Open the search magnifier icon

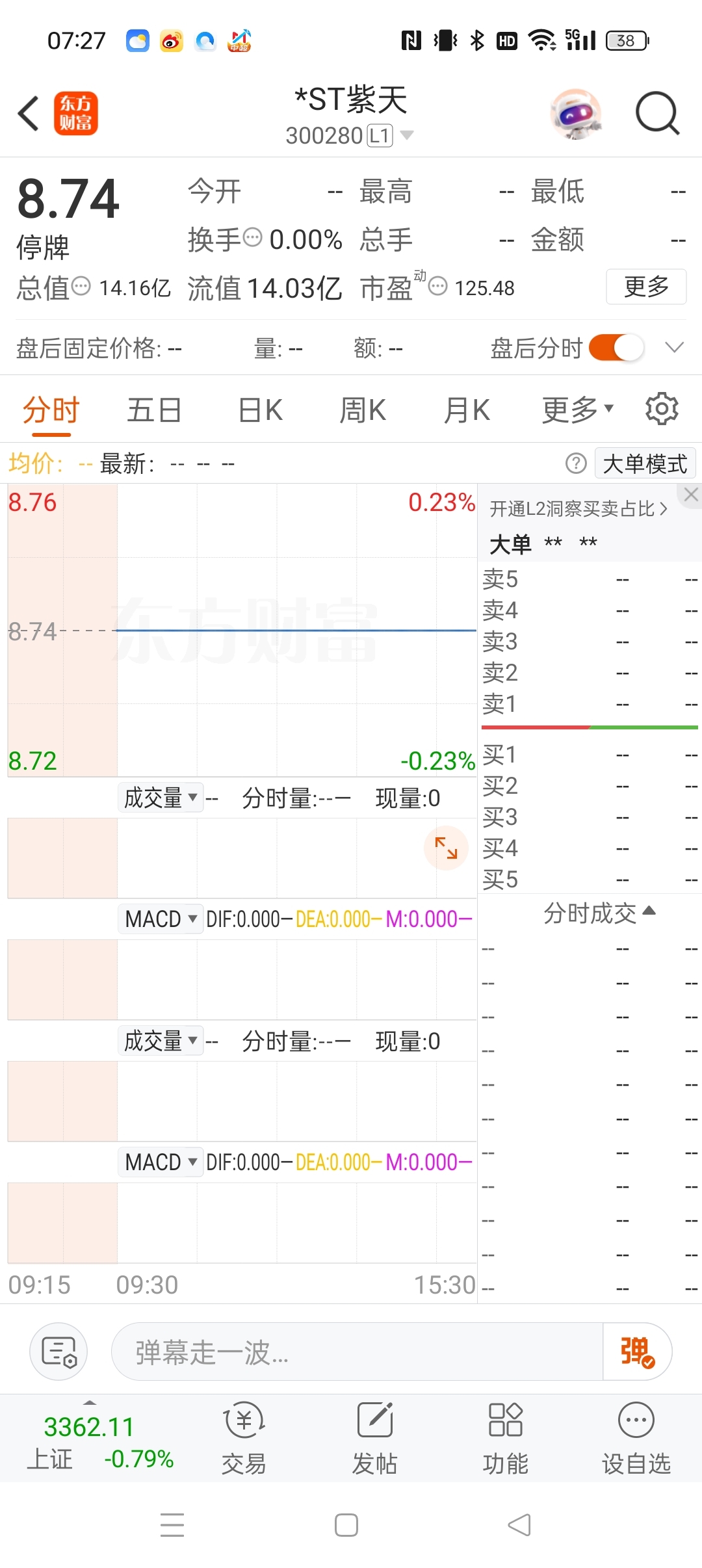[657, 114]
